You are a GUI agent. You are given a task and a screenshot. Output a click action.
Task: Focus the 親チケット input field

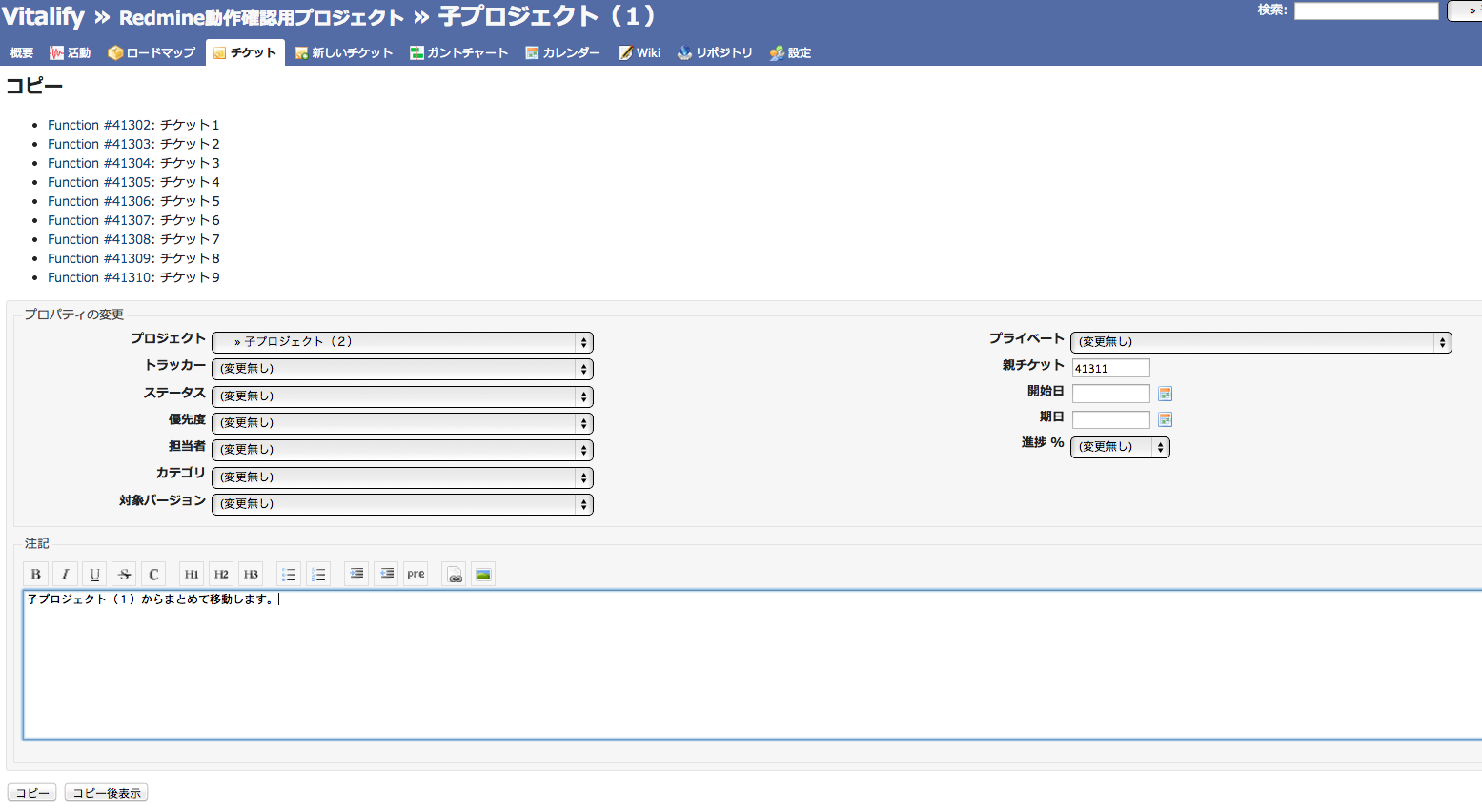(1111, 368)
